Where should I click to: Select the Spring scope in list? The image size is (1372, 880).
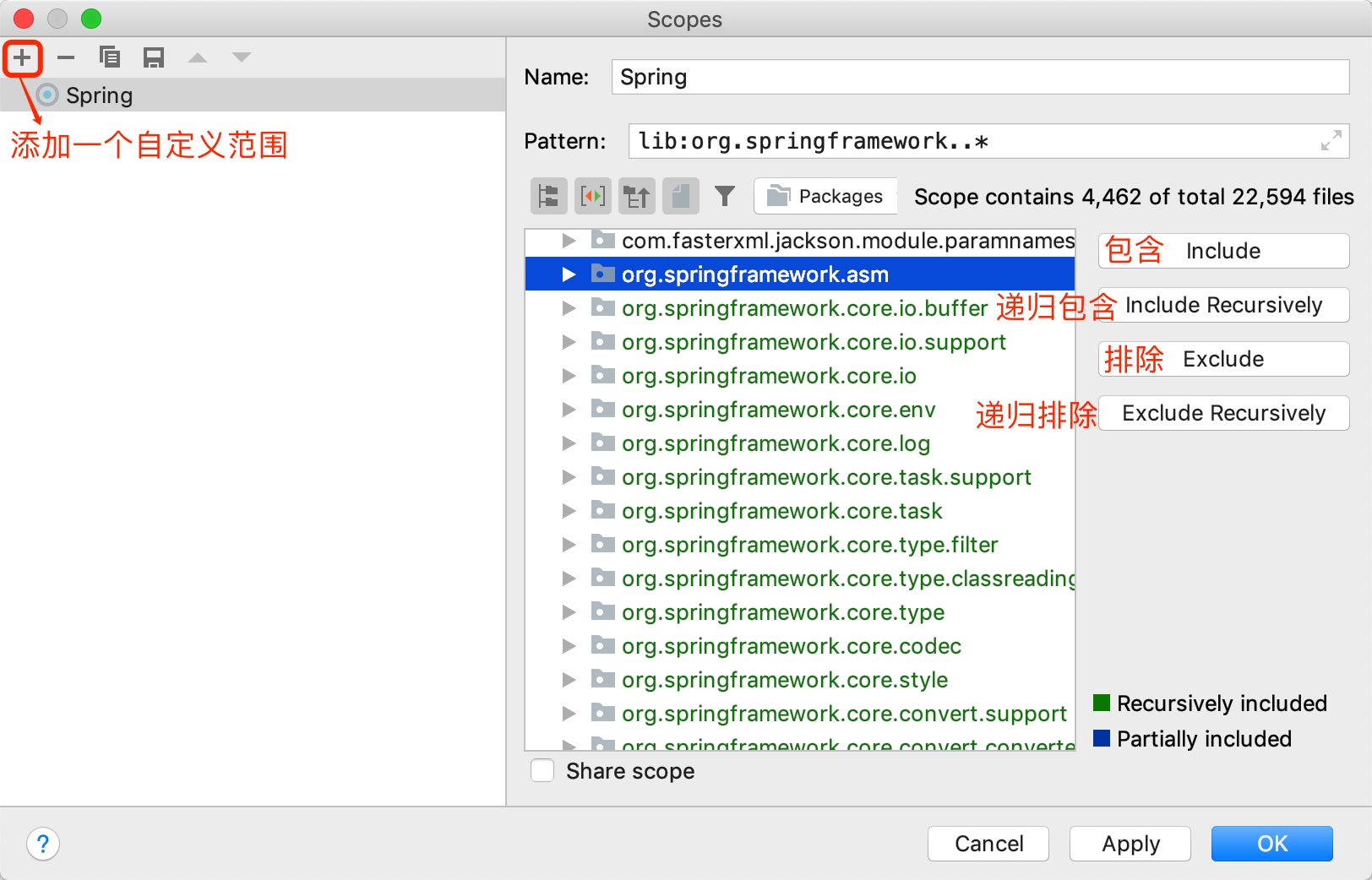(99, 95)
